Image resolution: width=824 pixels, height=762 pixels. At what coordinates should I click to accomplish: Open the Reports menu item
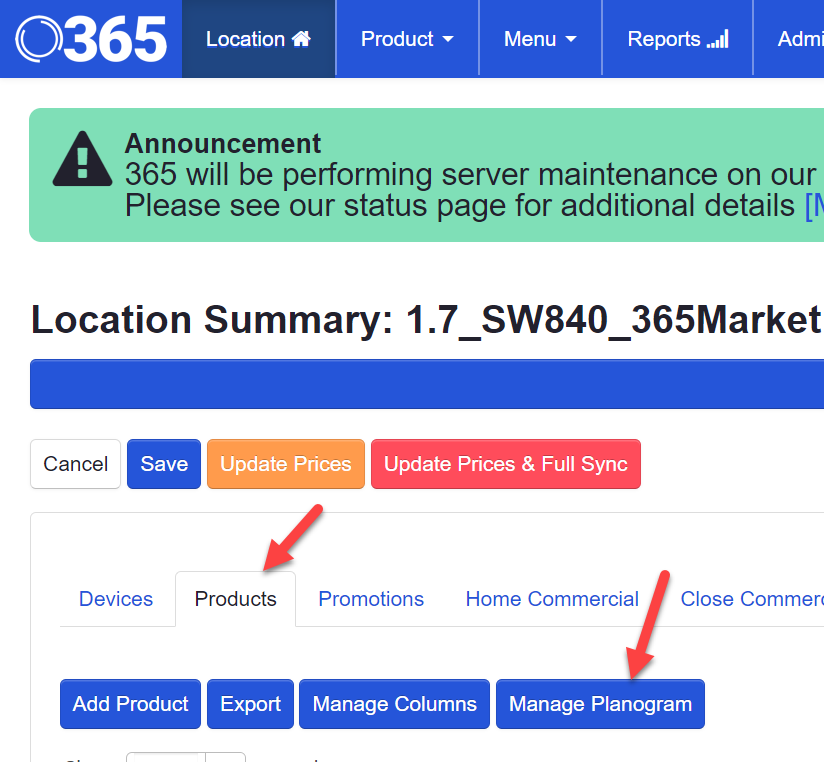click(x=677, y=39)
